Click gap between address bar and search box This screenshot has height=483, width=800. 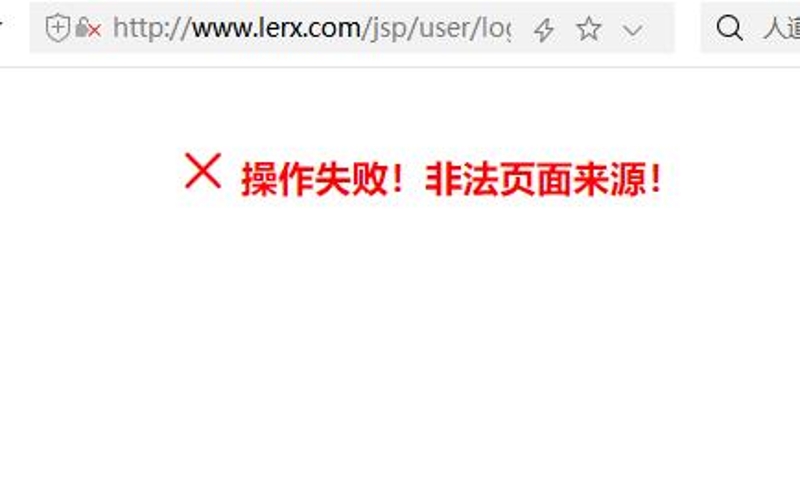pyautogui.click(x=688, y=27)
